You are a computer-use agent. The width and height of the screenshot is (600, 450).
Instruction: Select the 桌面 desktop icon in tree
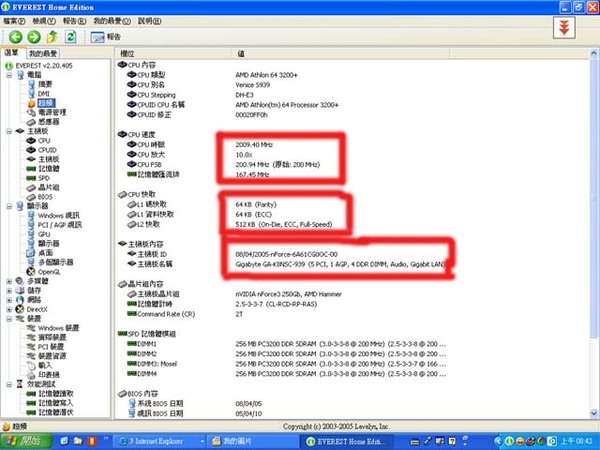31,253
